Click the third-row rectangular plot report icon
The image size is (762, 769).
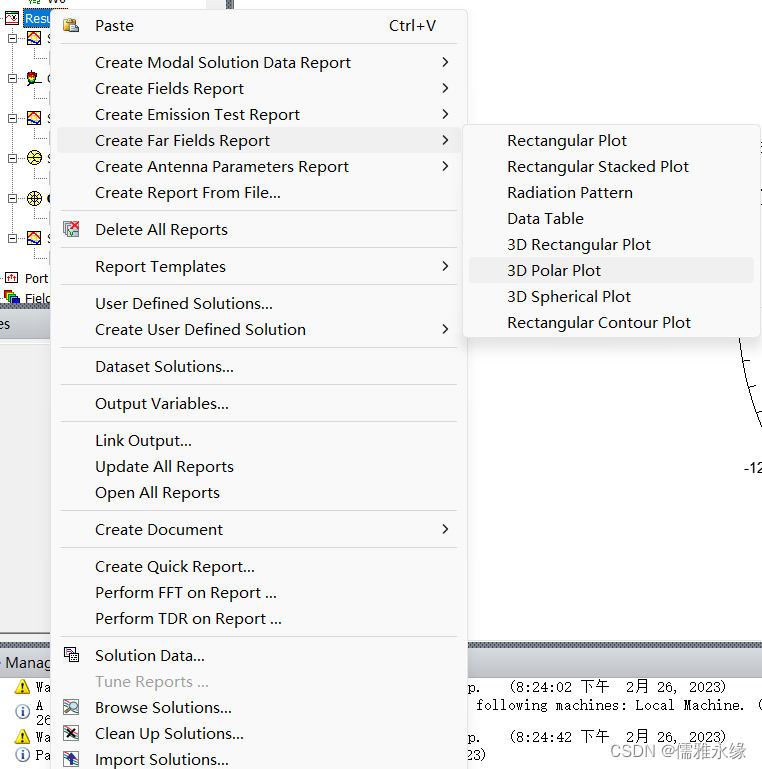coord(34,118)
